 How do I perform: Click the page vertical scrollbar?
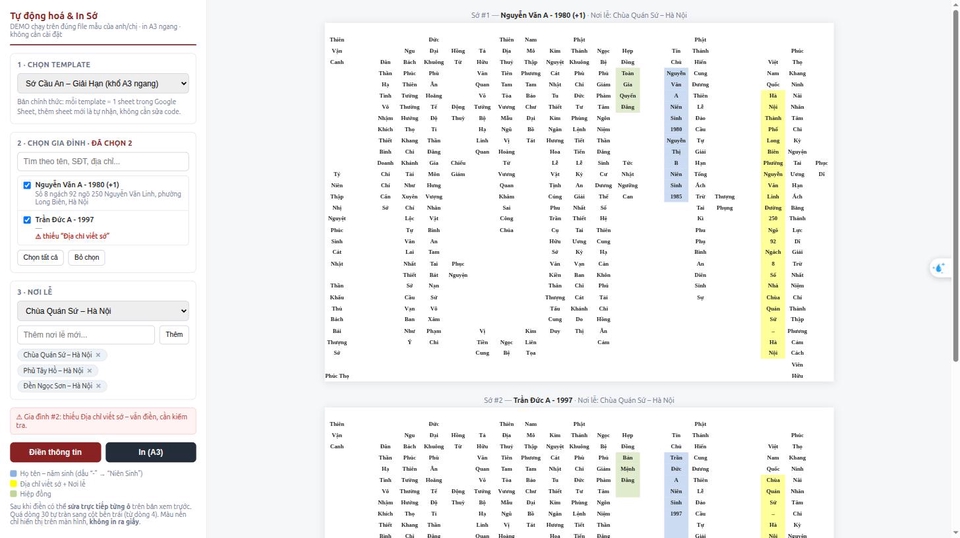coord(955,184)
